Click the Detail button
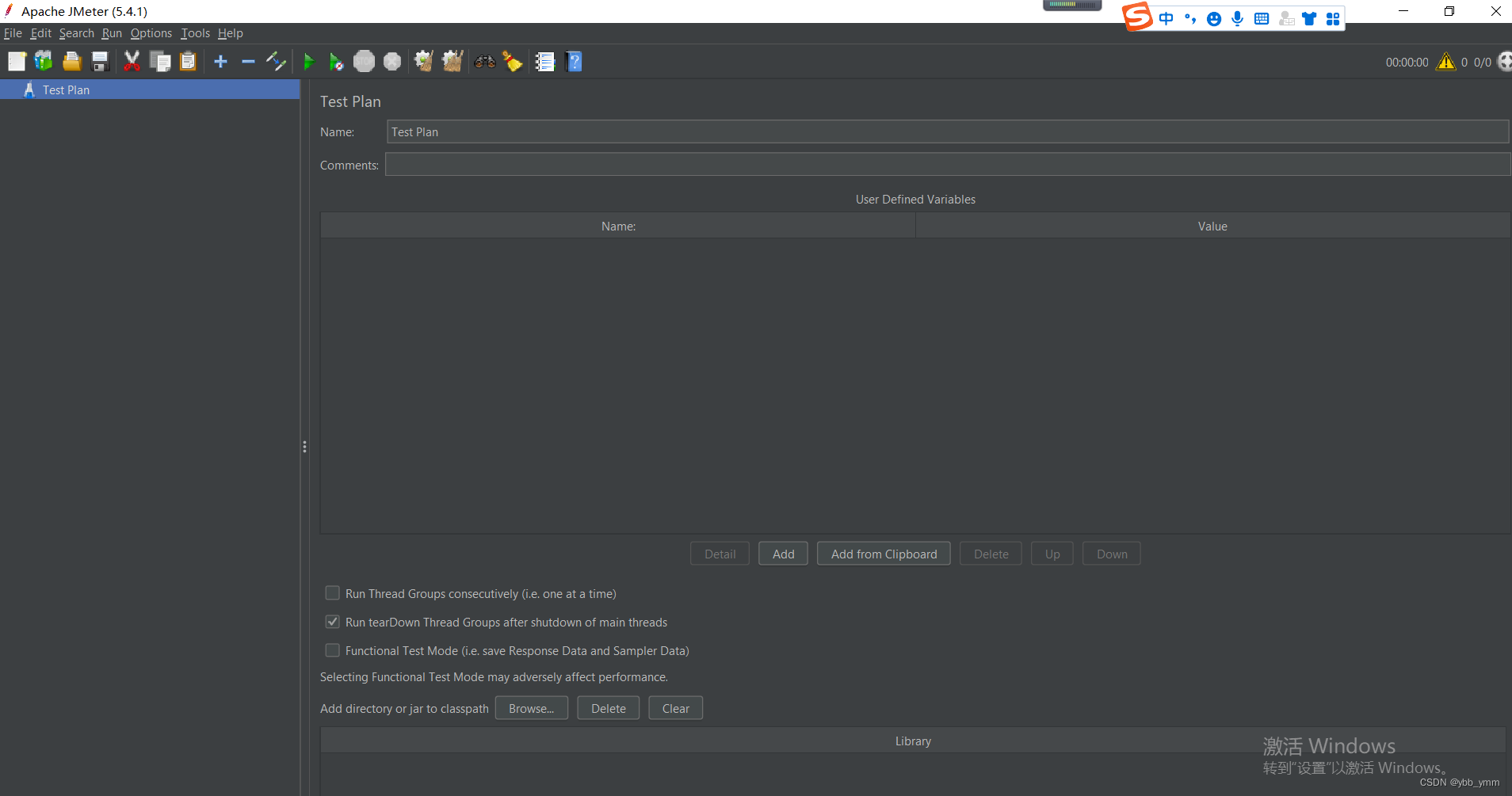Image resolution: width=1512 pixels, height=796 pixels. pos(720,554)
